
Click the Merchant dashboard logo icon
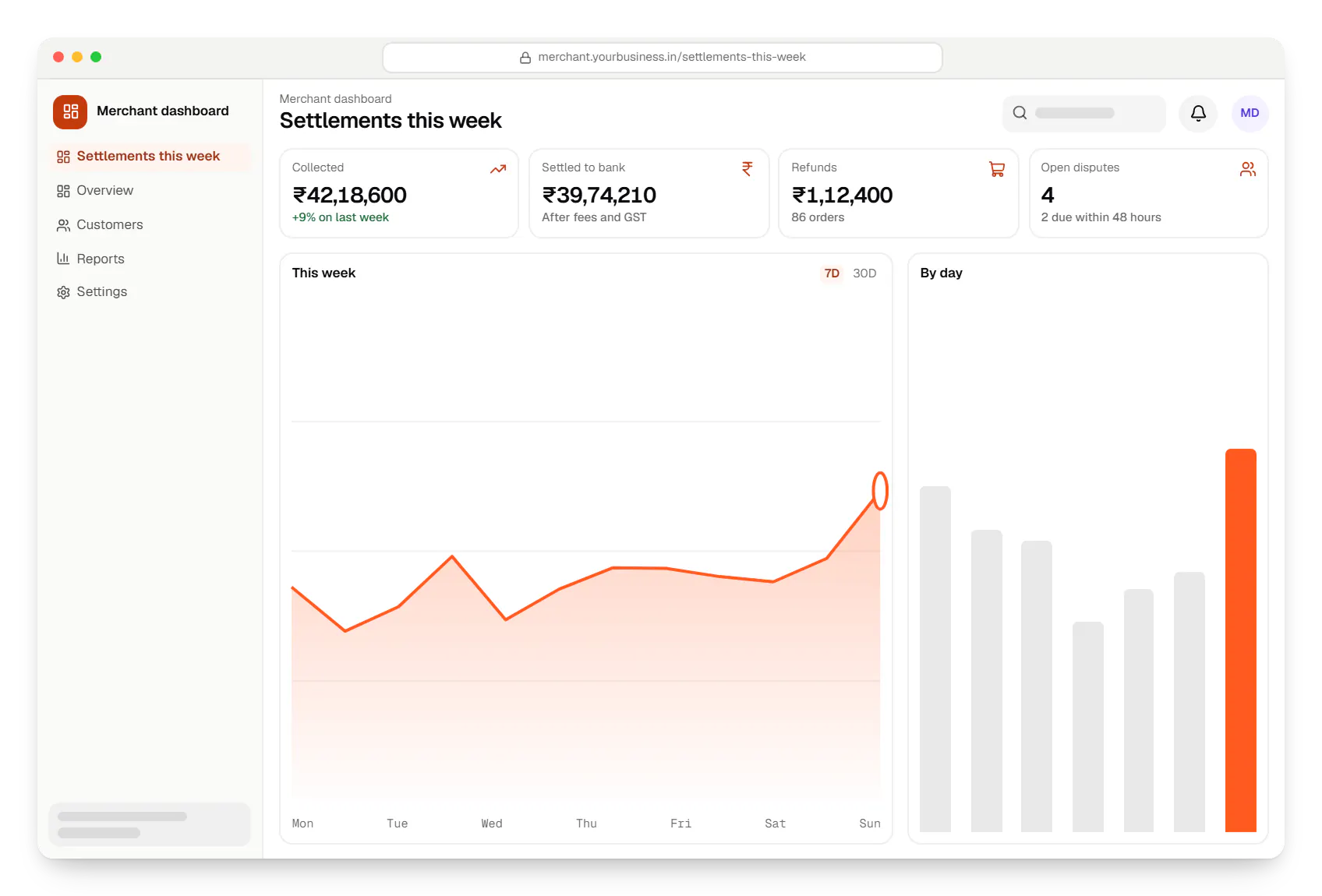[x=70, y=111]
